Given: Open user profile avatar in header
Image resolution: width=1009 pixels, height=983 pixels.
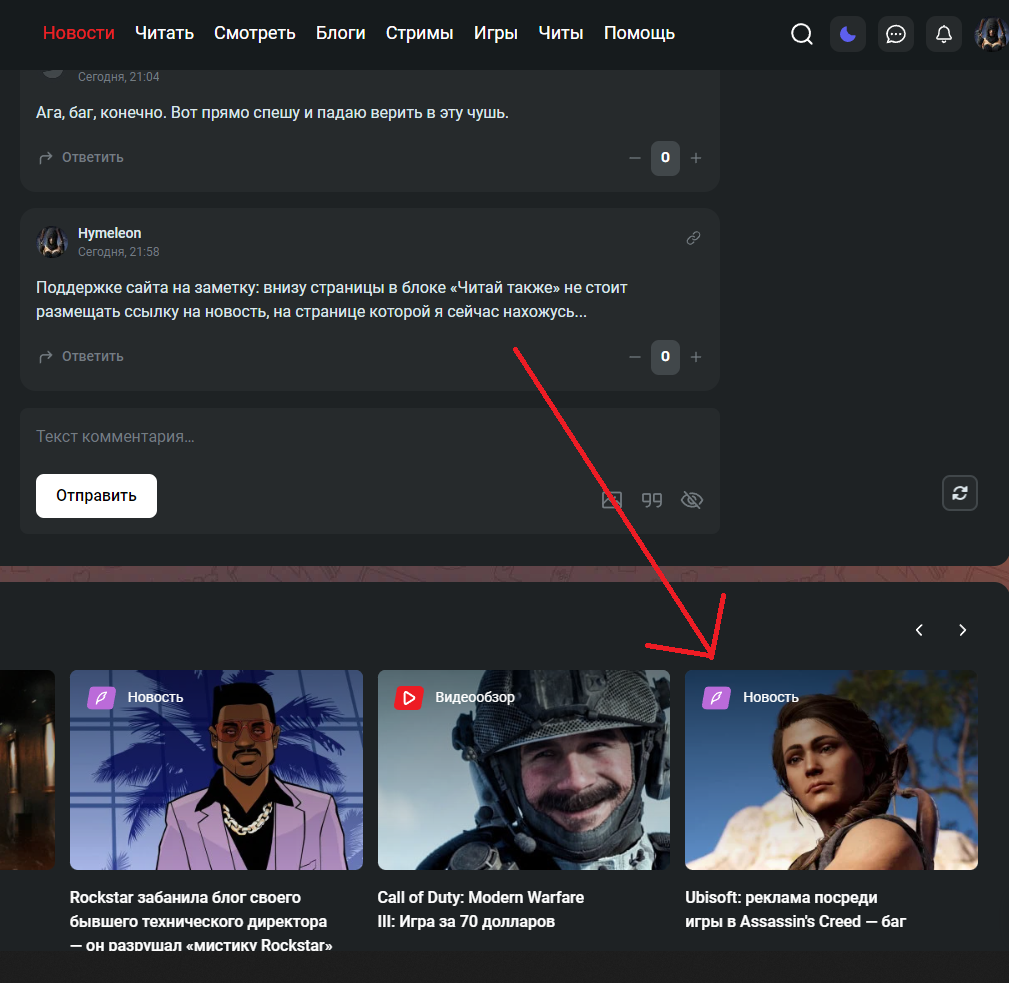Looking at the screenshot, I should [x=991, y=33].
